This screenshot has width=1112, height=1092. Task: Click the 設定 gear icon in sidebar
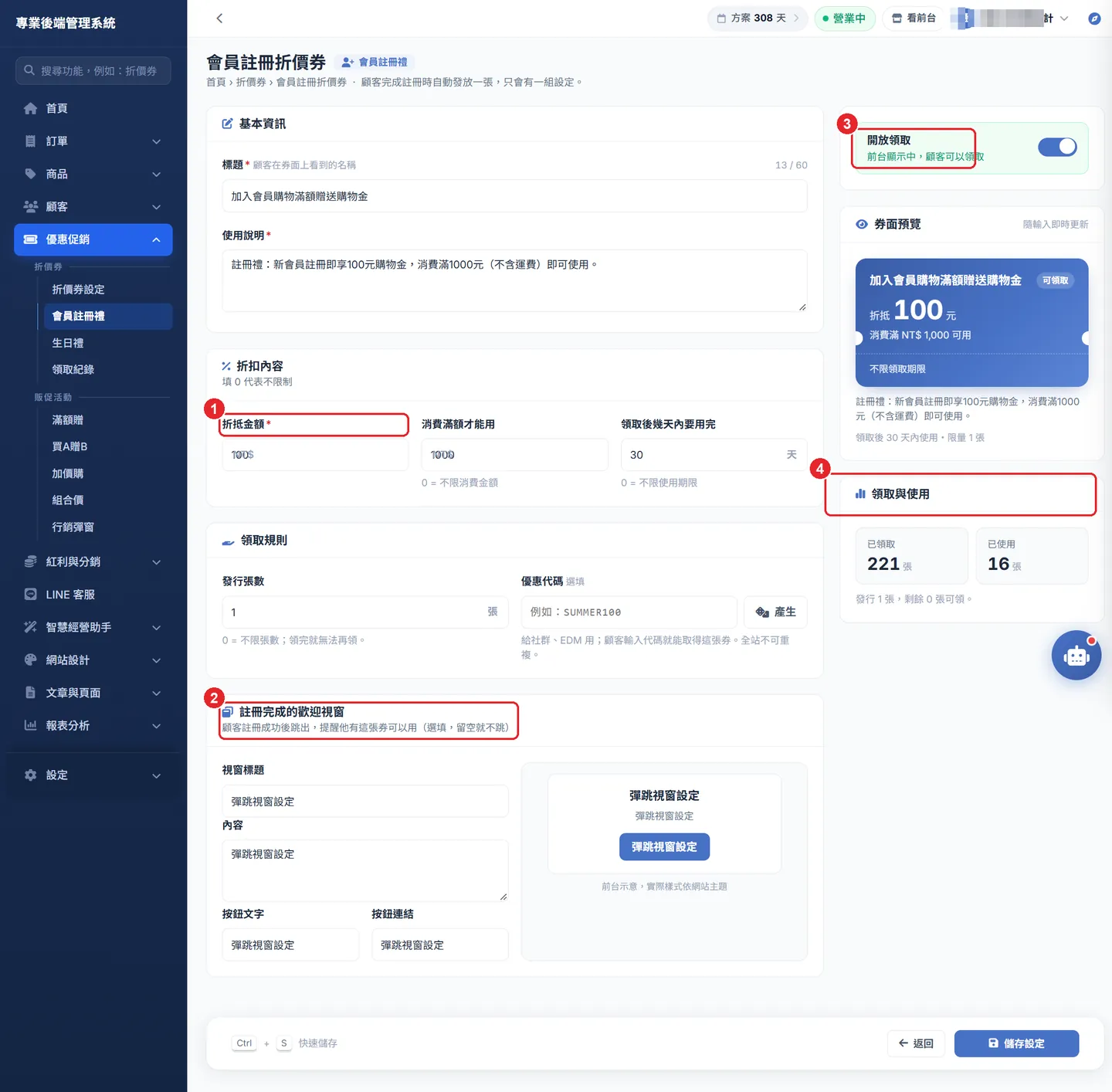click(x=30, y=775)
